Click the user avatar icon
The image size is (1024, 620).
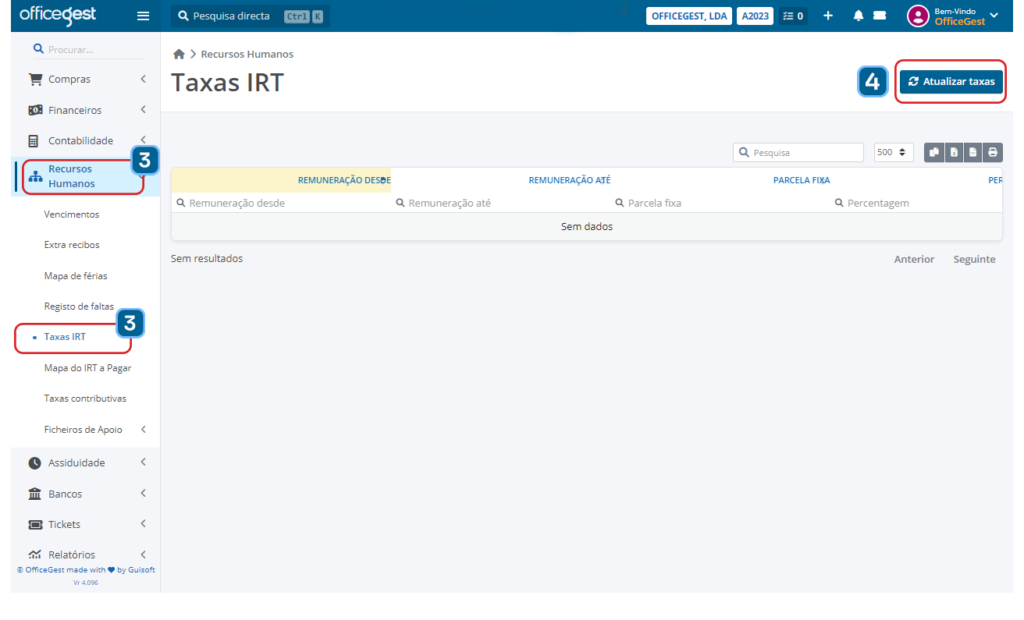pos(918,16)
